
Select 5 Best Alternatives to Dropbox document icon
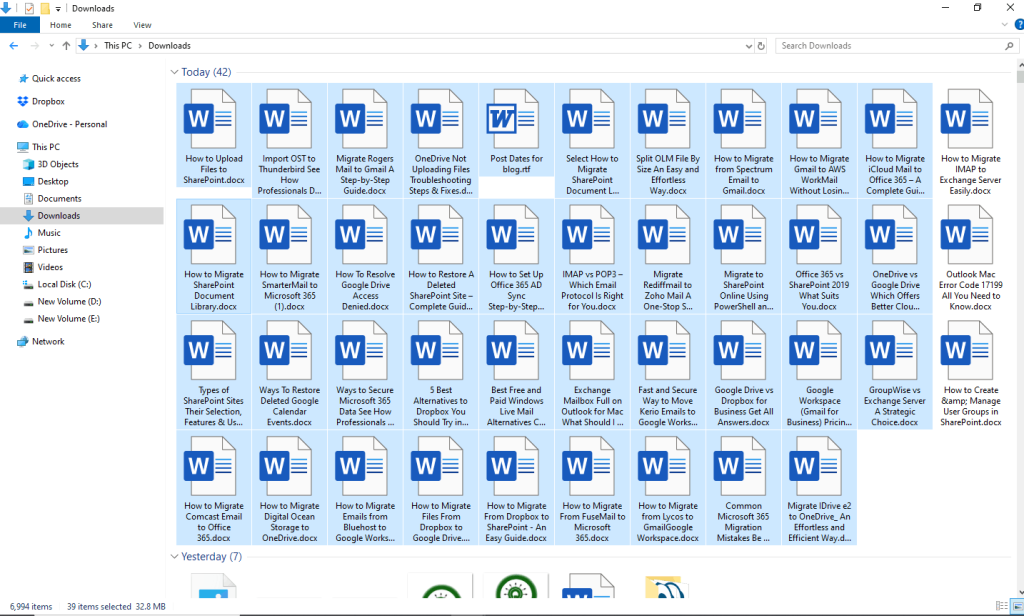click(437, 351)
